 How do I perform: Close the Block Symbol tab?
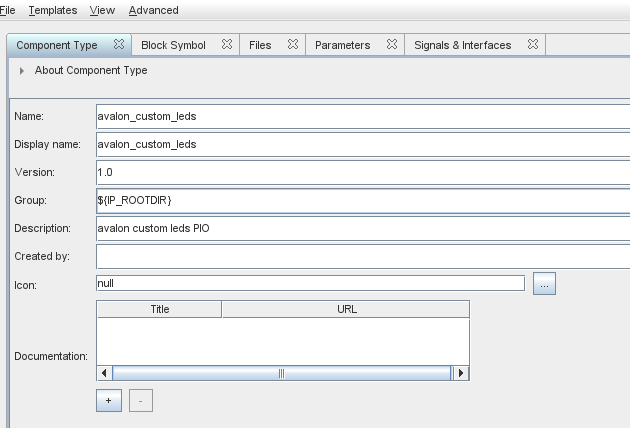(x=227, y=45)
